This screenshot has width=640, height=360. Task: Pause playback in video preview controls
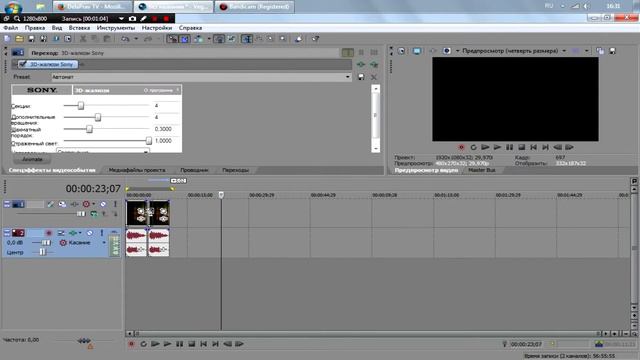[509, 147]
